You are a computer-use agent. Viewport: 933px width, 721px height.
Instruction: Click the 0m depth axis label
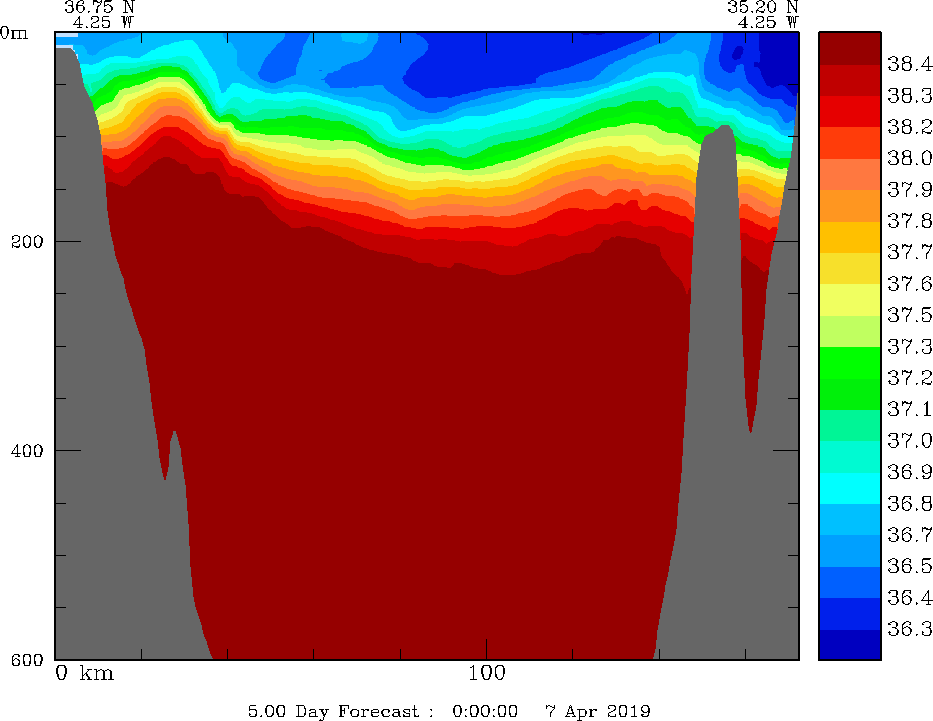(14, 33)
